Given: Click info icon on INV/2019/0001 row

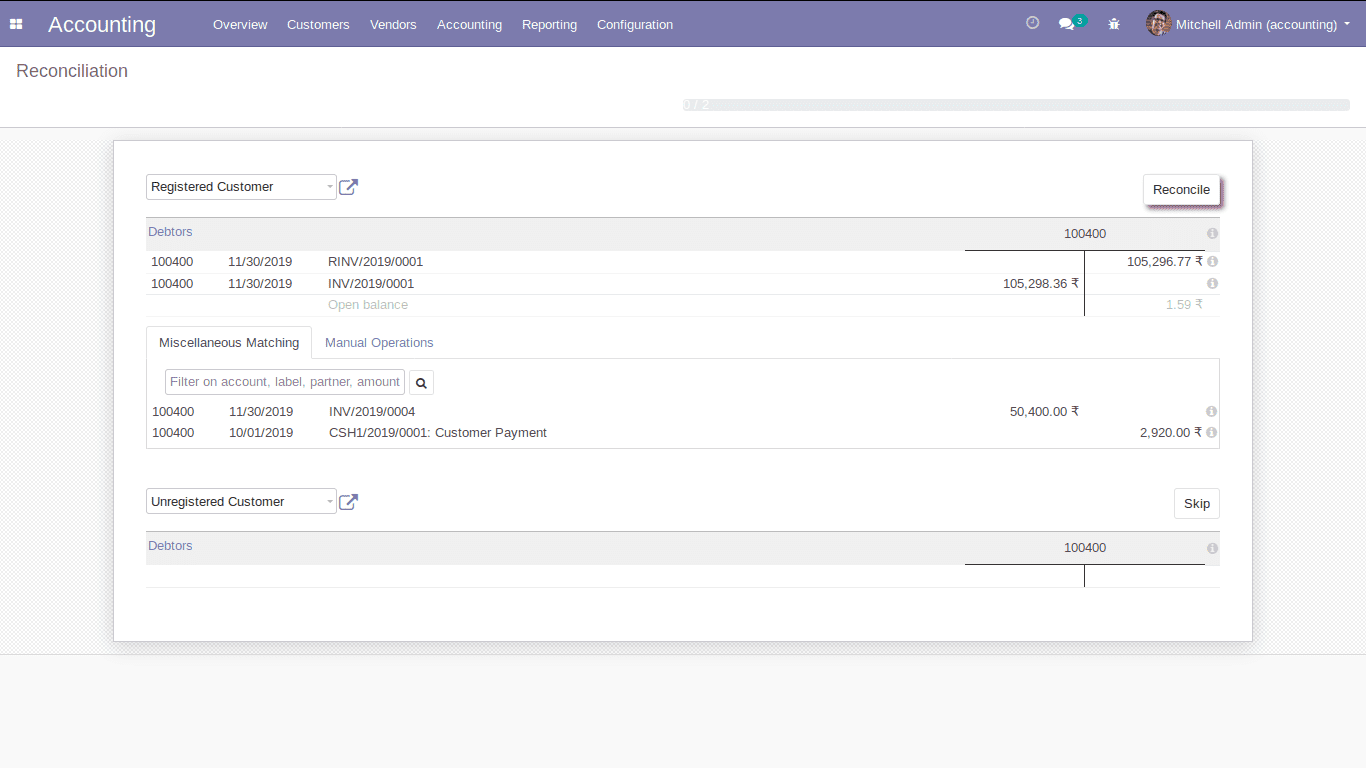Looking at the screenshot, I should coord(1212,284).
